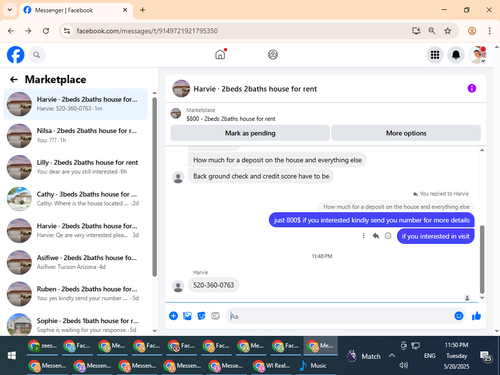Open the Chrome profile avatar
500x375 pixels.
pos(472,31)
